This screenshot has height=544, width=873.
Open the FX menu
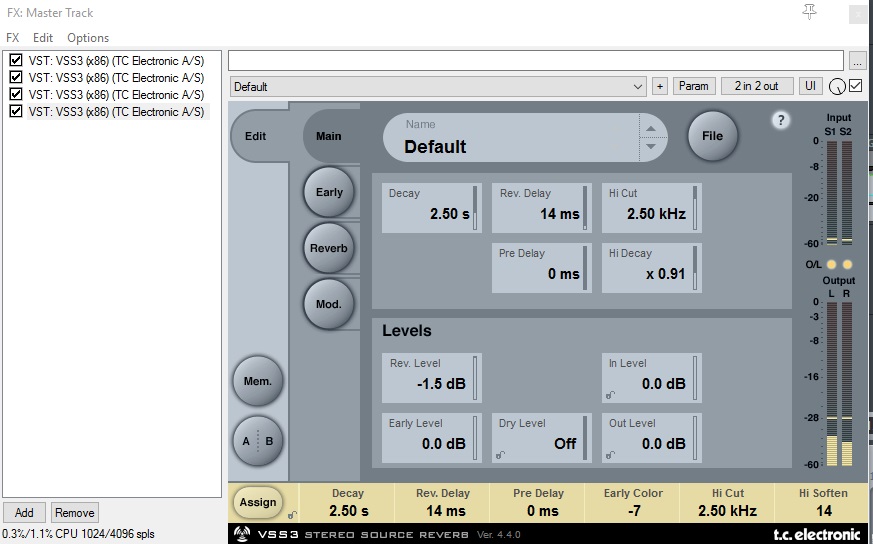coord(12,38)
